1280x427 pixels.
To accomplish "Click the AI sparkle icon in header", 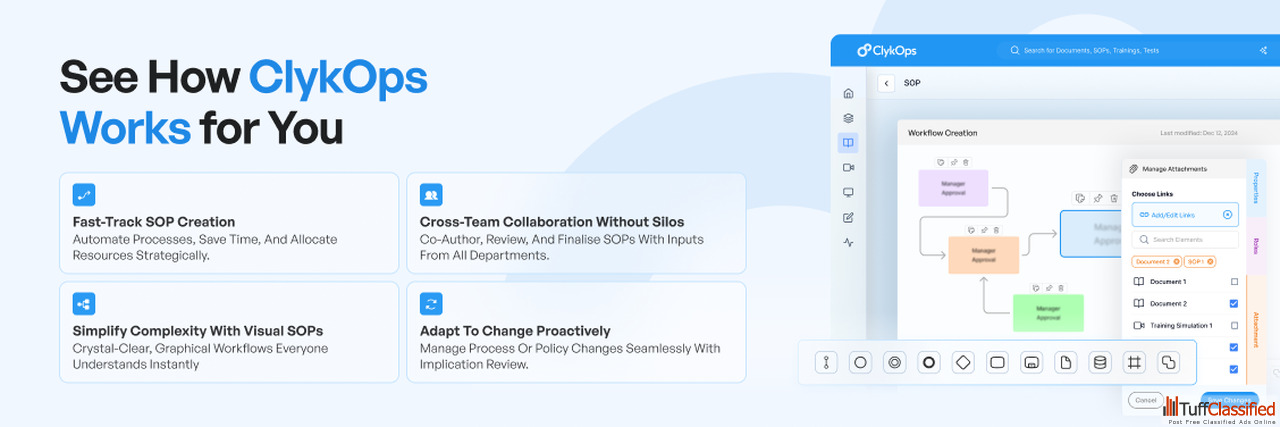I will tap(1263, 50).
